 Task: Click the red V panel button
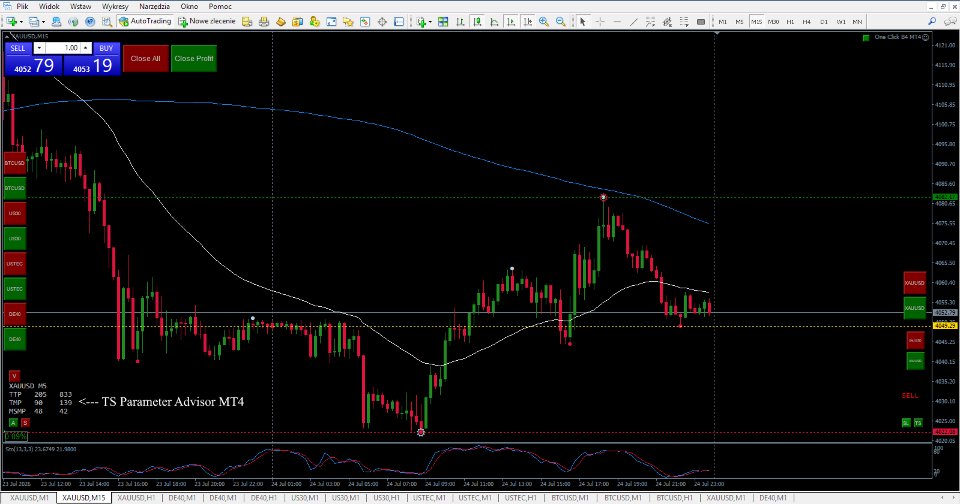(14, 376)
